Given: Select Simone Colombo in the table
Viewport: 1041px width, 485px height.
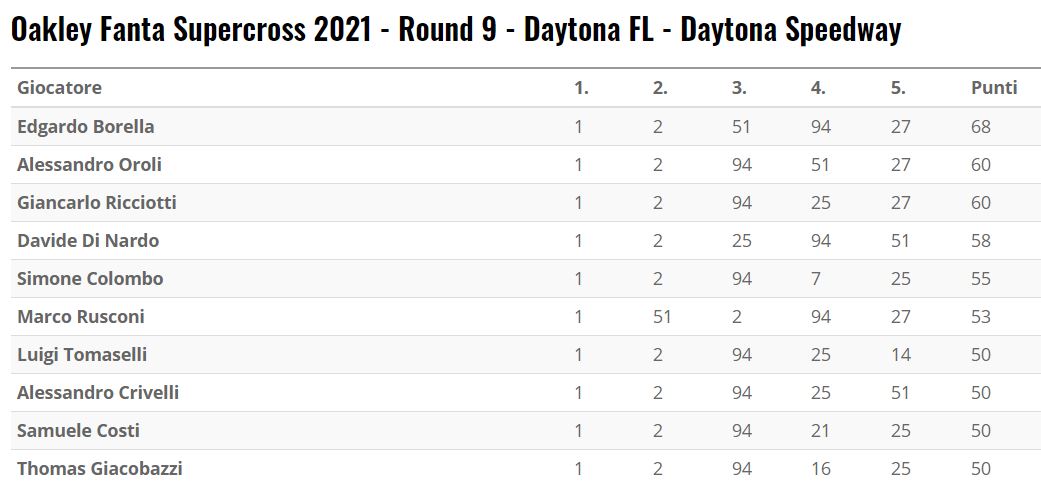Looking at the screenshot, I should (90, 279).
